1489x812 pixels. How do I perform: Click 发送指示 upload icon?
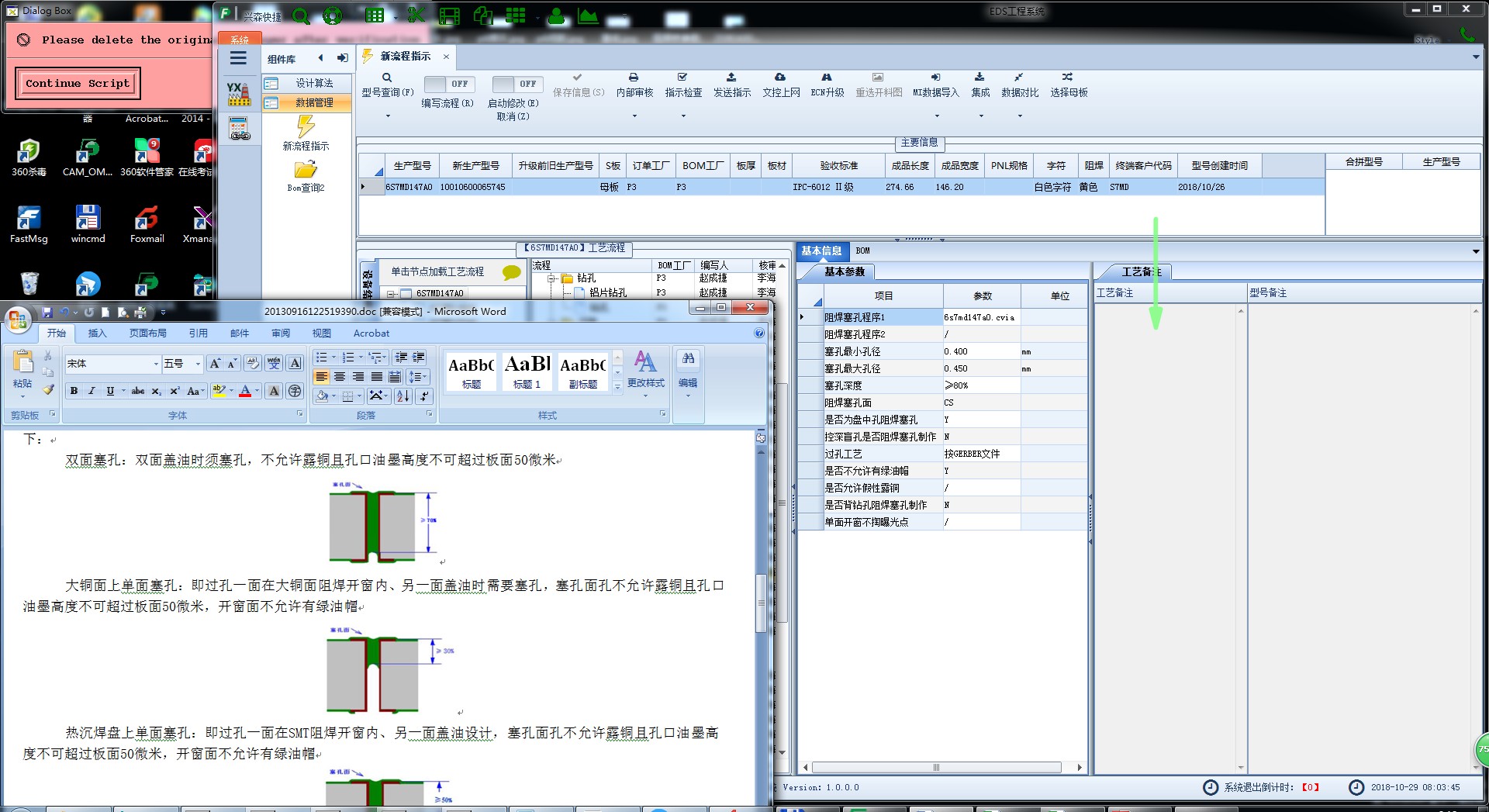(731, 78)
